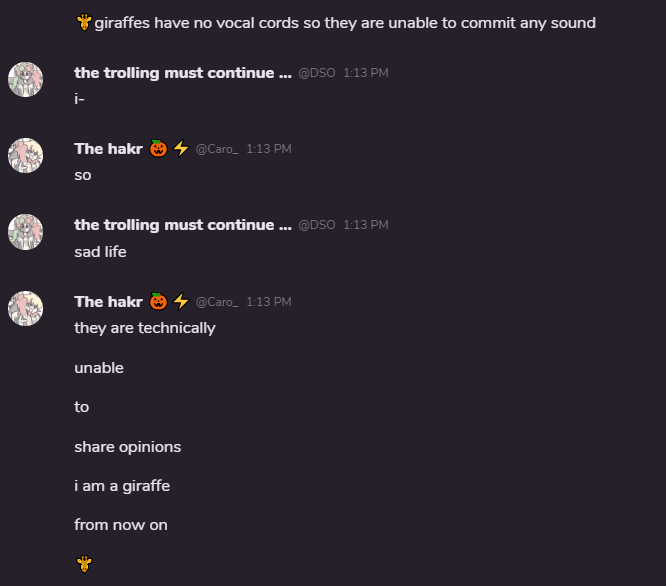Click the @DSO tag above the "i-" message

(317, 73)
